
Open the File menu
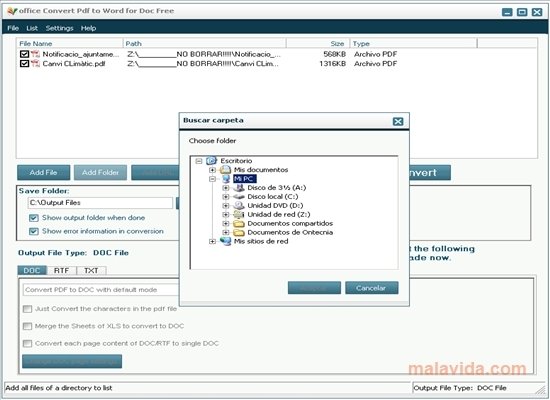point(13,28)
